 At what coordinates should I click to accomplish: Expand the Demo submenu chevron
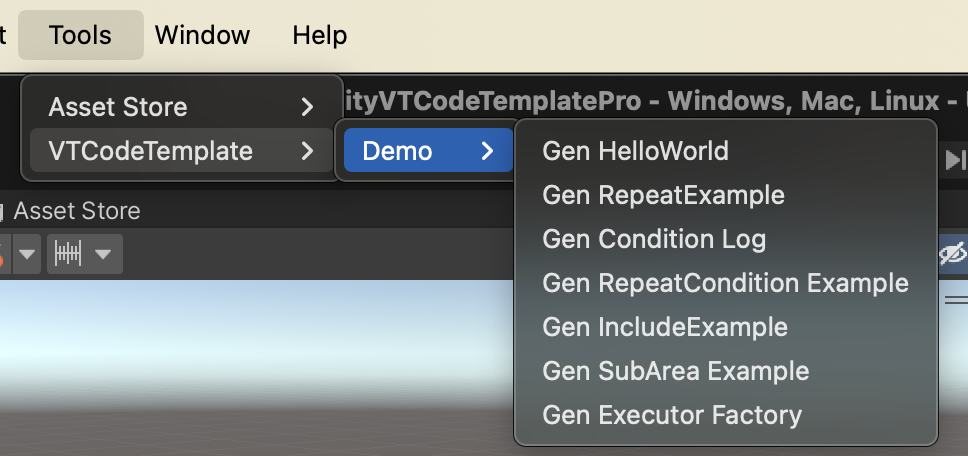tap(487, 151)
